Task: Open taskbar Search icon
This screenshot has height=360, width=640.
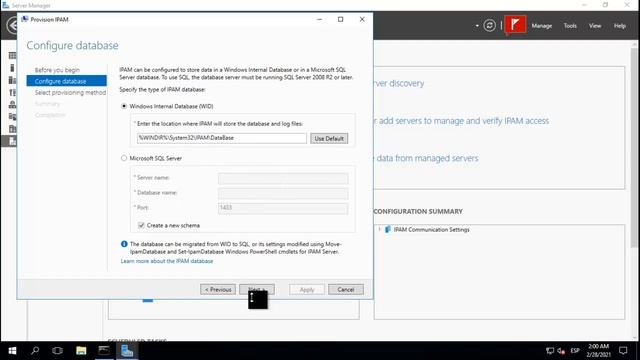Action: [x=35, y=351]
